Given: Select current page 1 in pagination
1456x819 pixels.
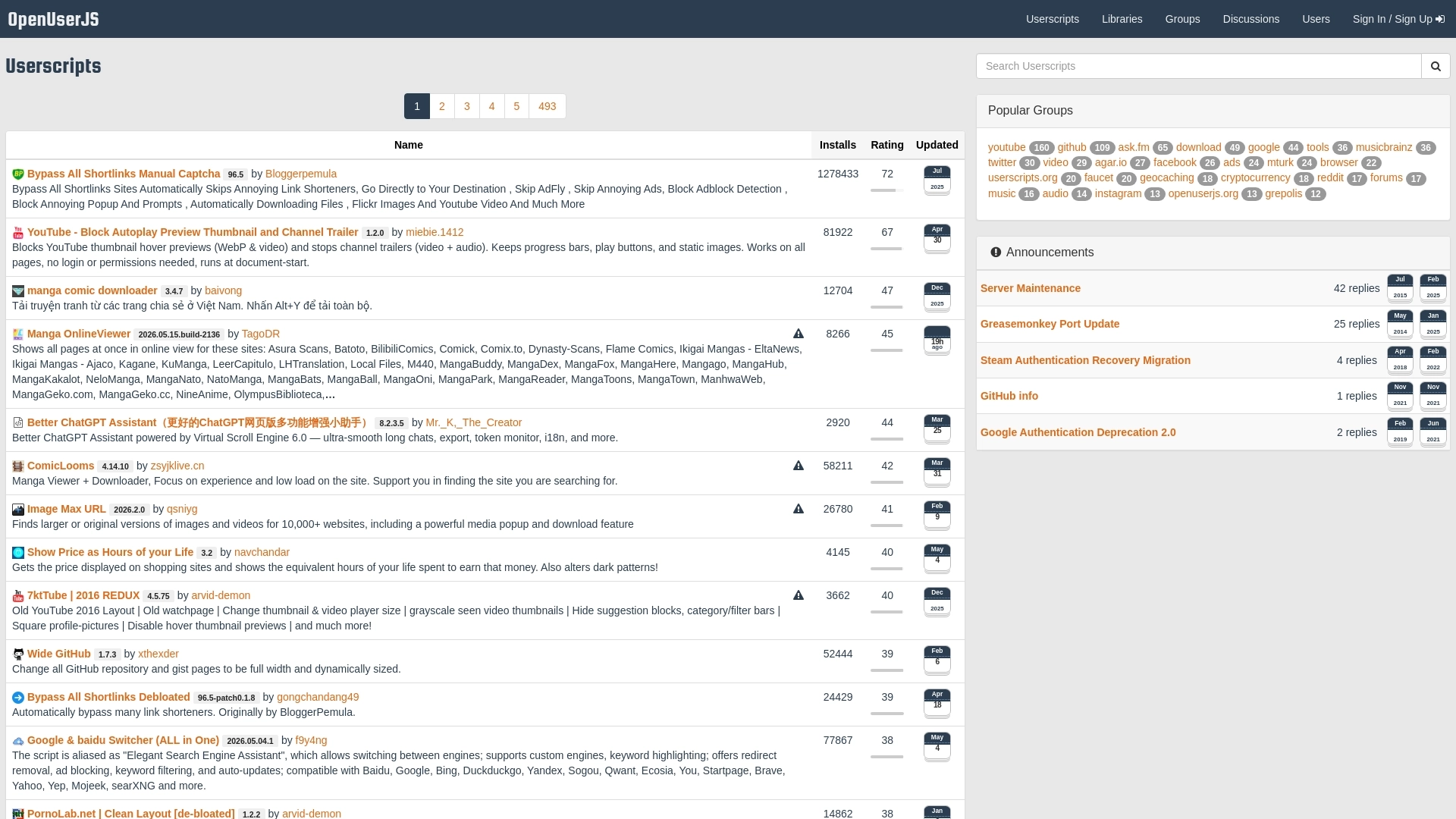Looking at the screenshot, I should pos(417,106).
